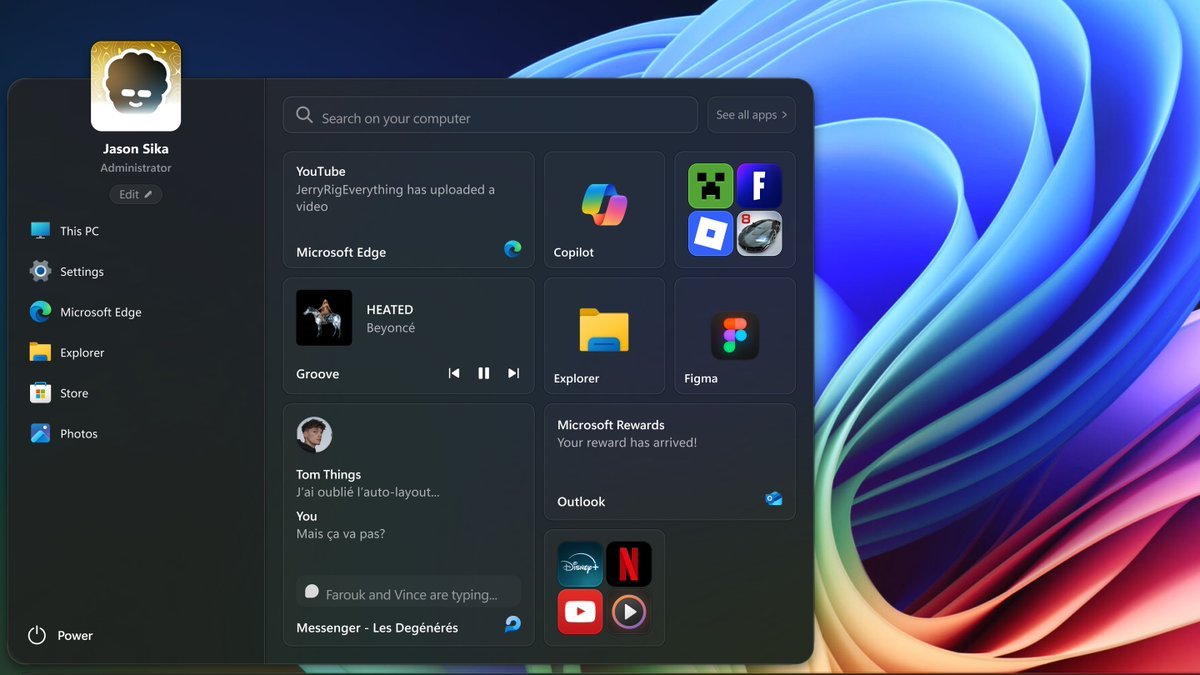This screenshot has height=675, width=1200.
Task: Click the Outlook label on Rewards tile
Action: [x=581, y=502]
